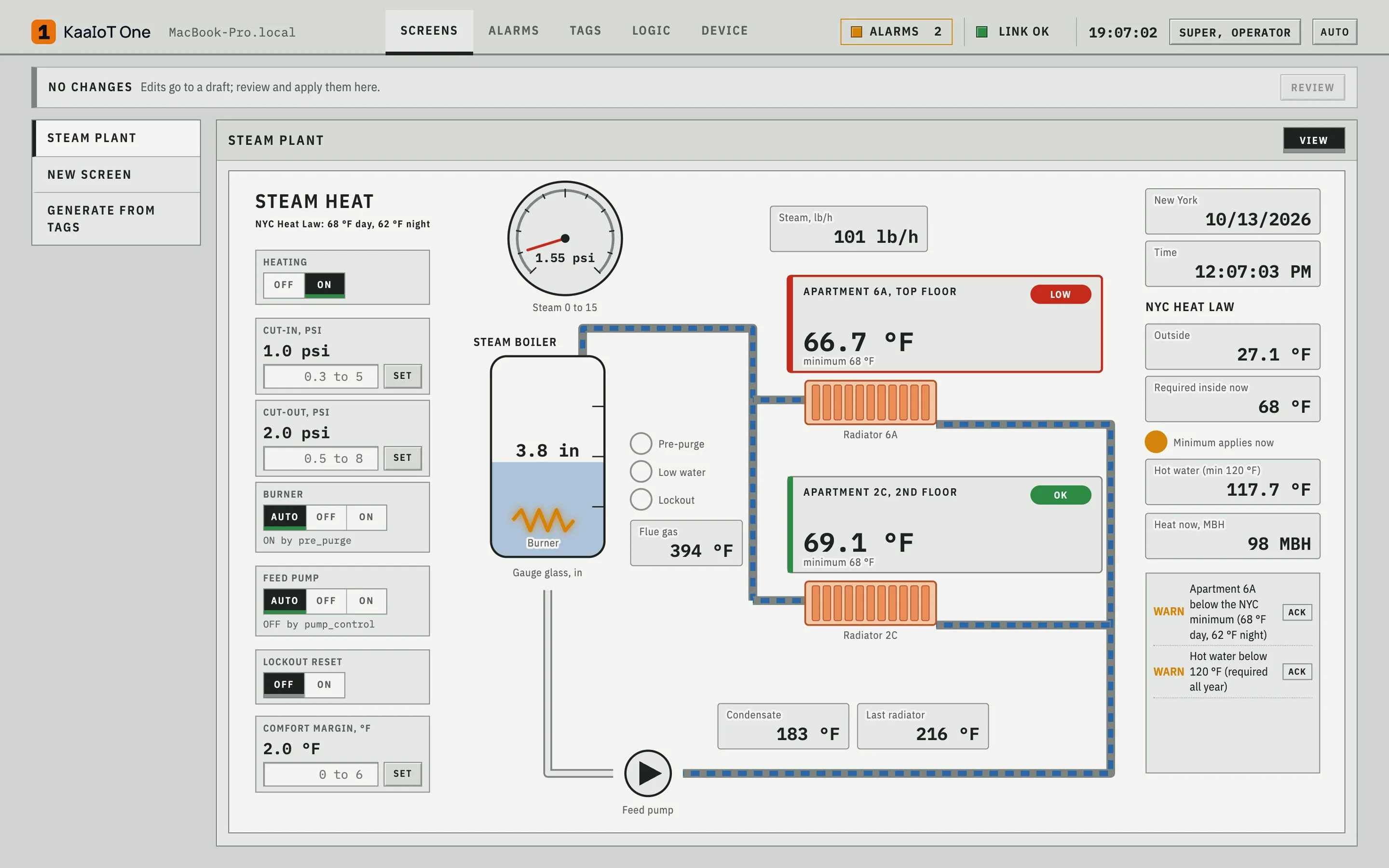Image resolution: width=1389 pixels, height=868 pixels.
Task: Click the AUTO mode button in header
Action: [1335, 32]
